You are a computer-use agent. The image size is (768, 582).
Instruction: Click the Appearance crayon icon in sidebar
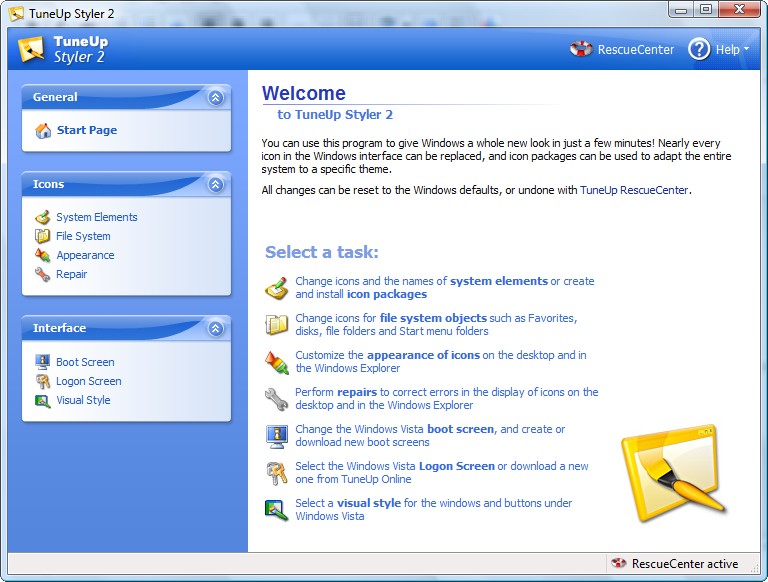[x=42, y=255]
